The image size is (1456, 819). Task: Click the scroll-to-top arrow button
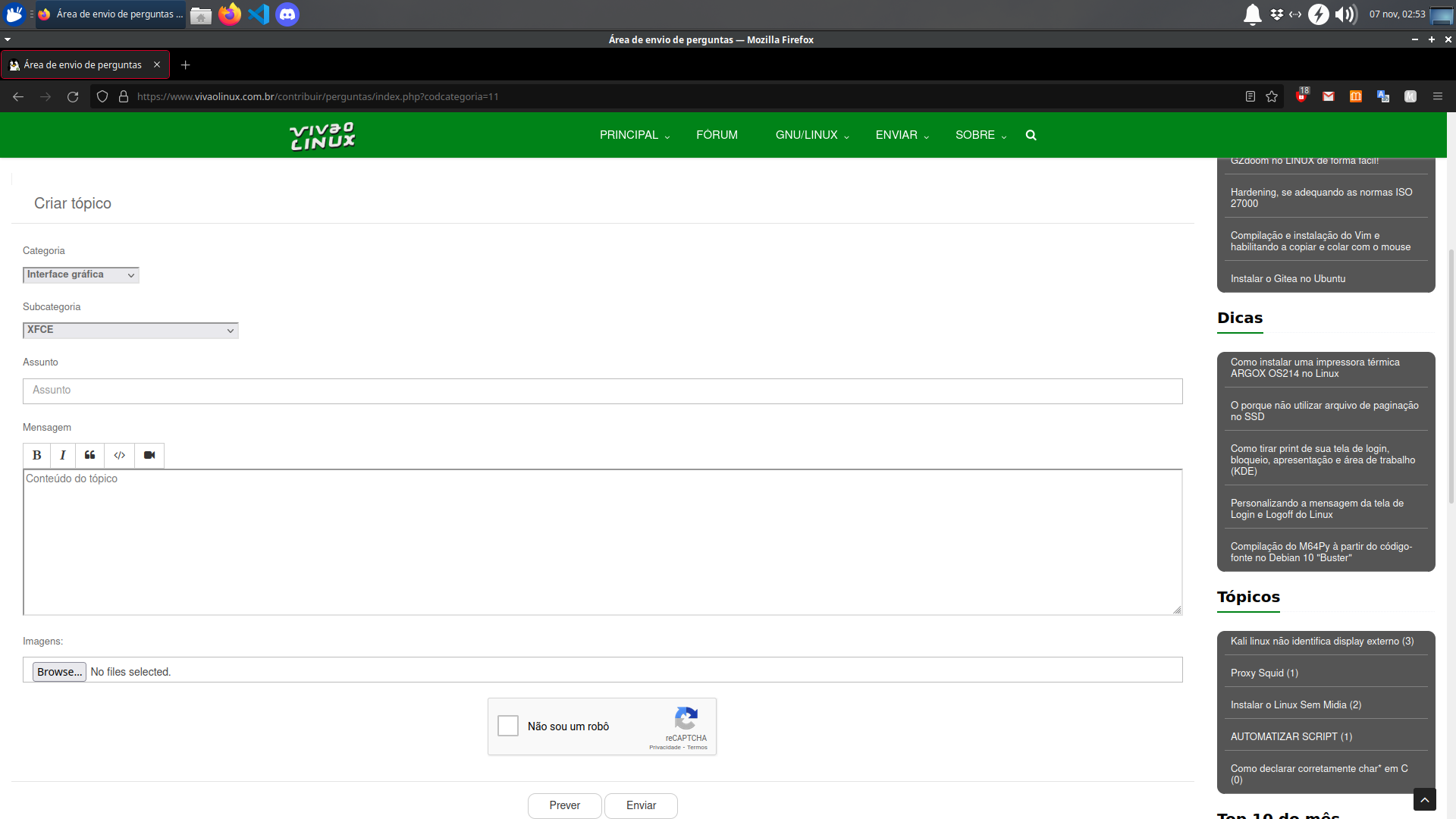pos(1424,799)
